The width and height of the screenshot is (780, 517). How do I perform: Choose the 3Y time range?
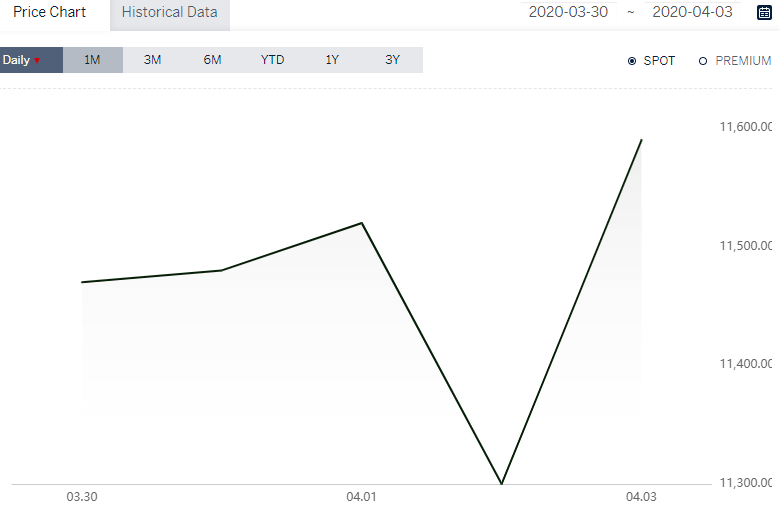(x=392, y=60)
